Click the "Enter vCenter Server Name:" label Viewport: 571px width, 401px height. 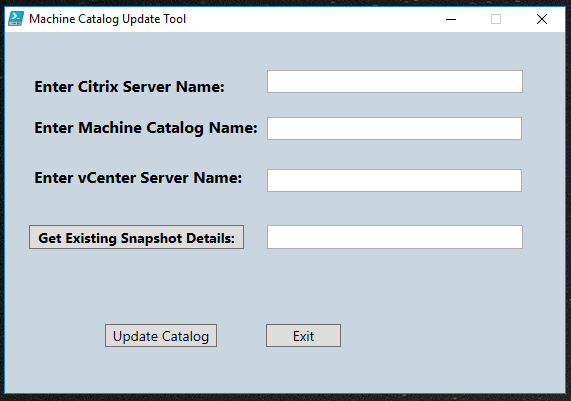[x=138, y=178]
